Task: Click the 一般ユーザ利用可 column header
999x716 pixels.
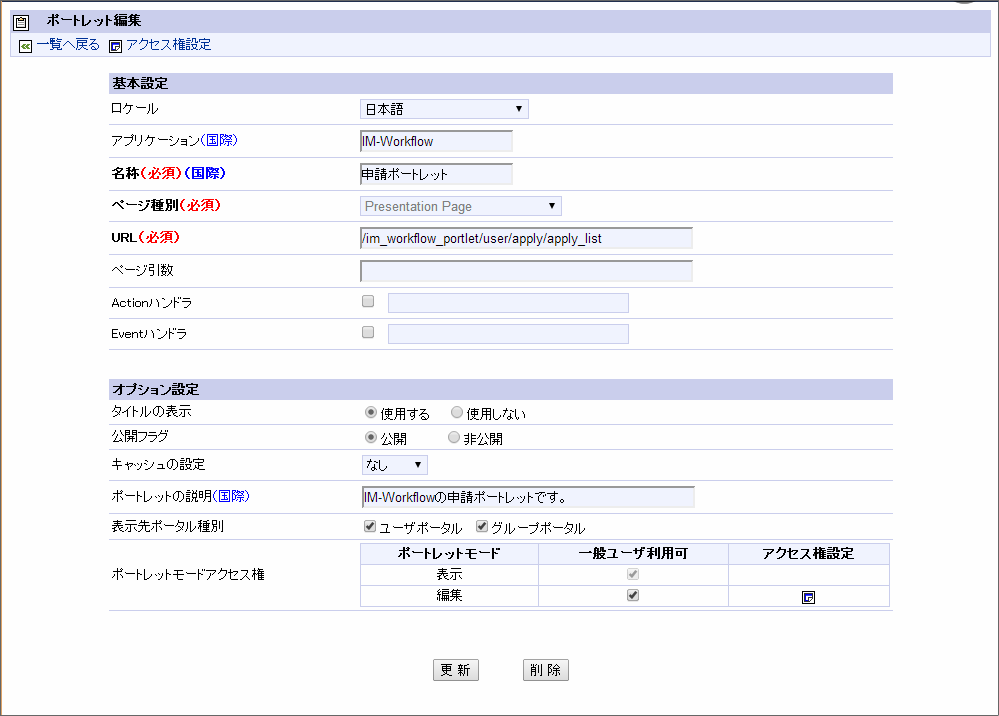Action: point(633,554)
